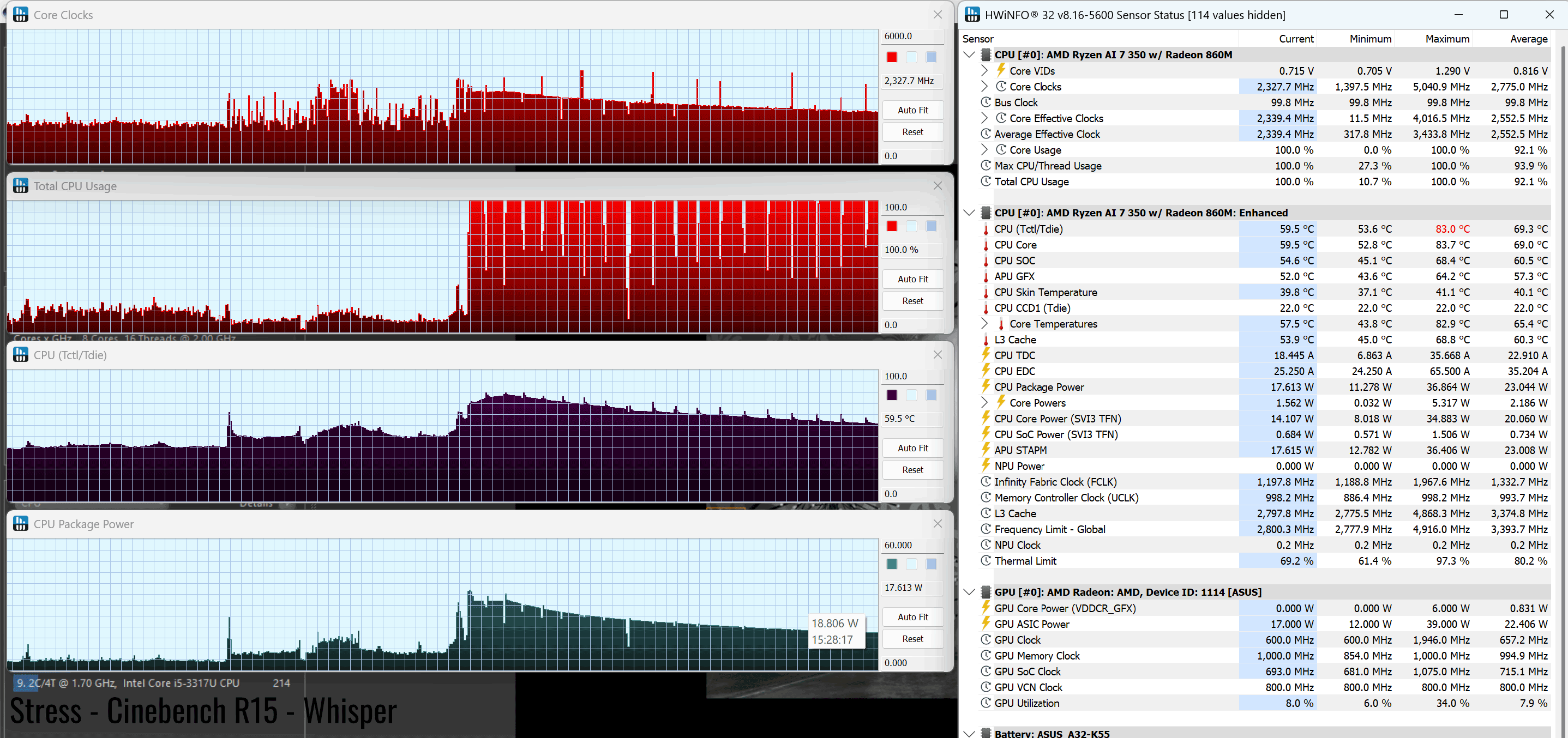Close the CPU Package Power graph window
1568x738 pixels.
(938, 524)
